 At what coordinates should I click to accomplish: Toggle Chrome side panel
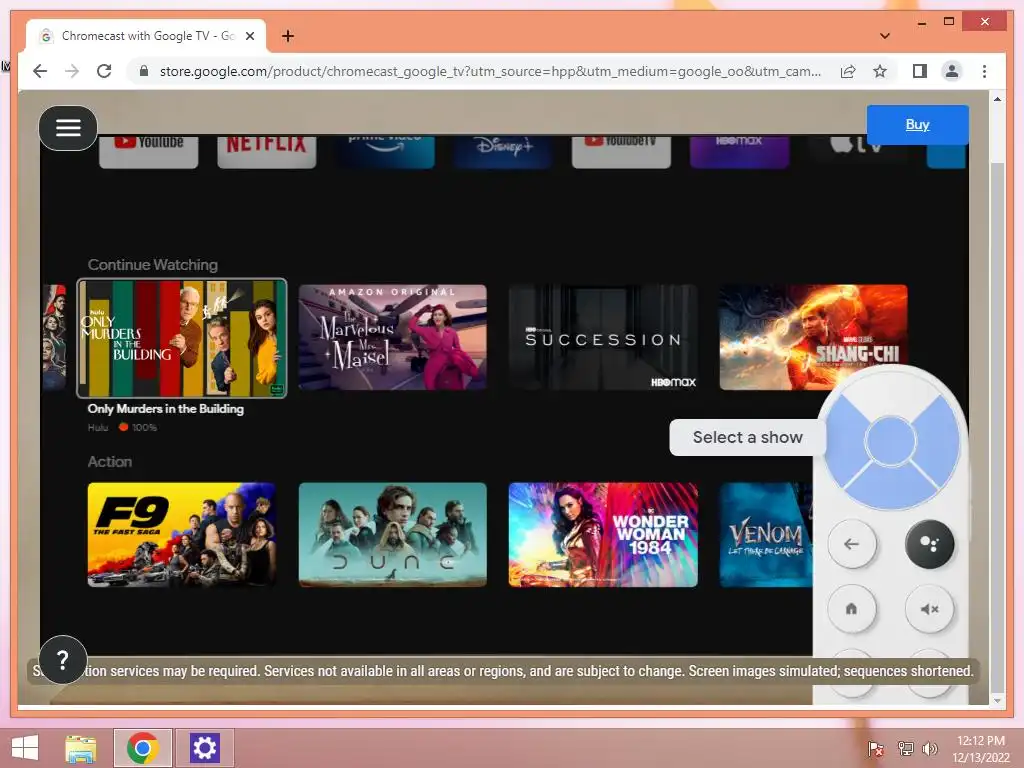click(x=920, y=71)
